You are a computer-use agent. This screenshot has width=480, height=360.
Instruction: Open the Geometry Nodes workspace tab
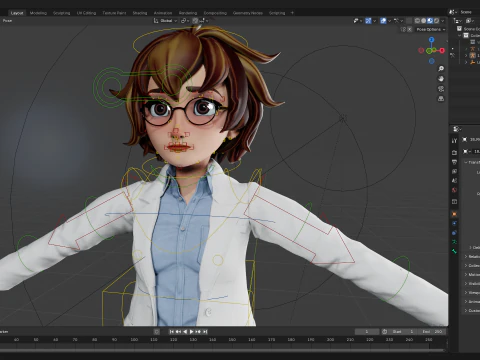[248, 13]
